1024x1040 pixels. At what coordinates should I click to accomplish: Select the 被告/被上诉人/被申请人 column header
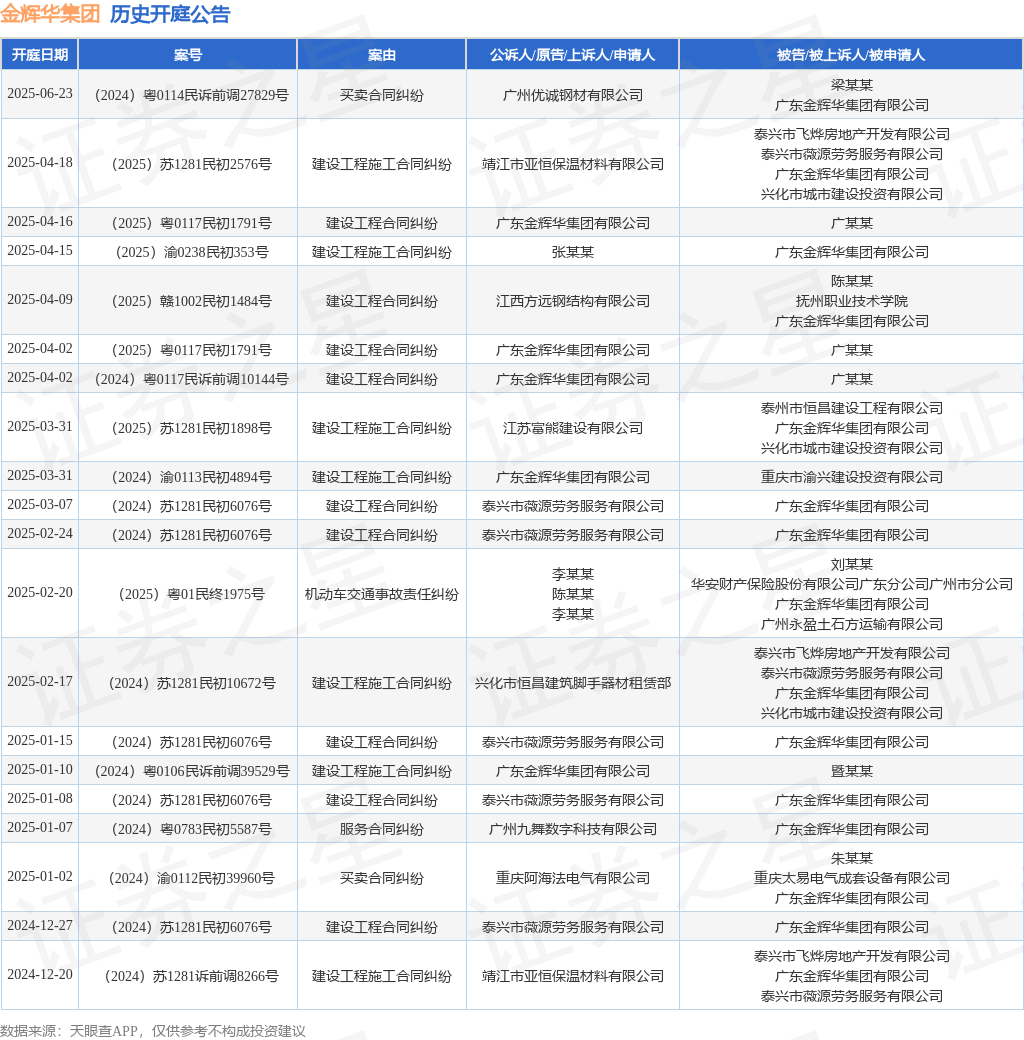point(851,55)
